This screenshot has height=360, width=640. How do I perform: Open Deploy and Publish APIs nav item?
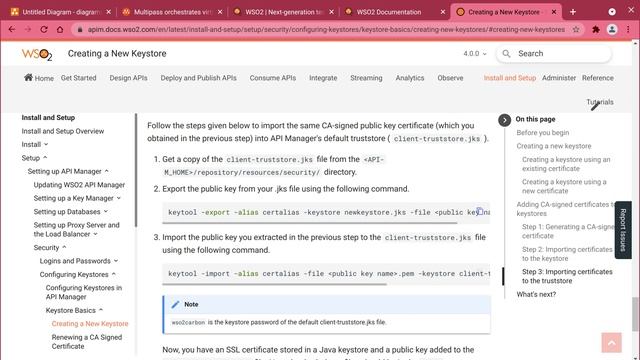[x=198, y=78]
